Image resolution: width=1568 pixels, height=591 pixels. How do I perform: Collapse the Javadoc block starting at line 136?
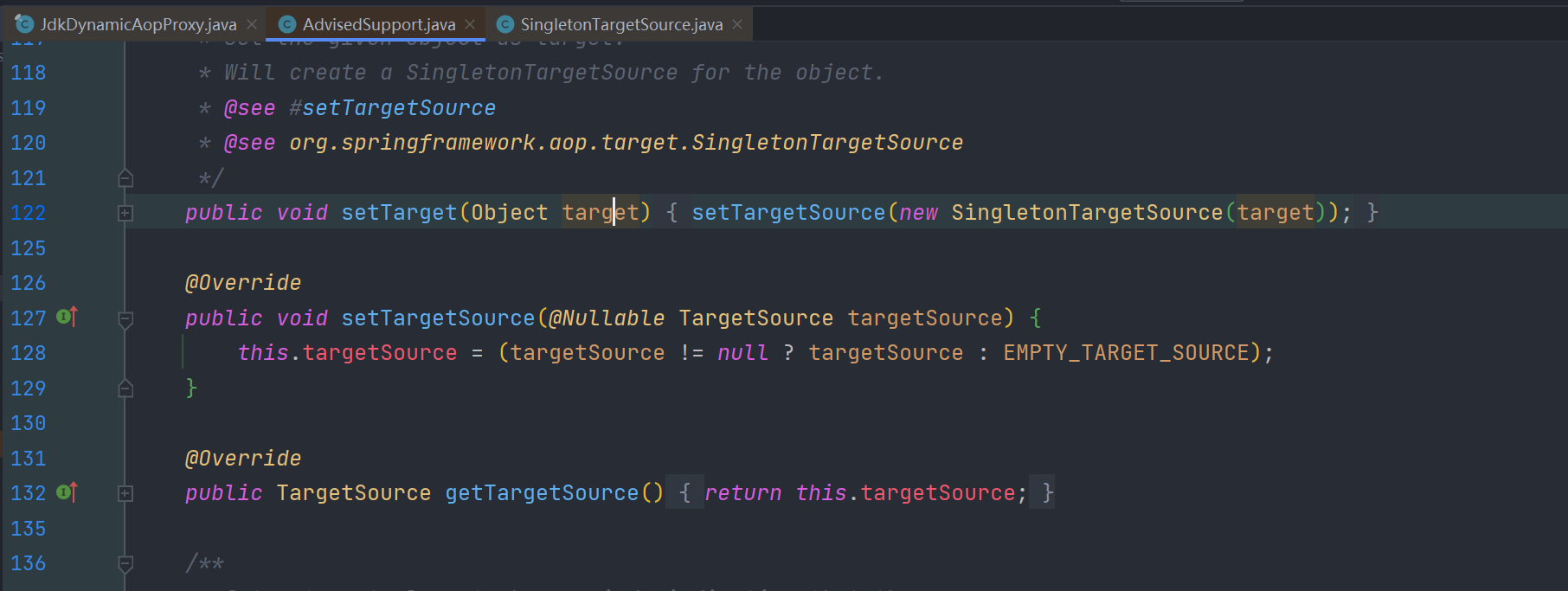click(125, 563)
